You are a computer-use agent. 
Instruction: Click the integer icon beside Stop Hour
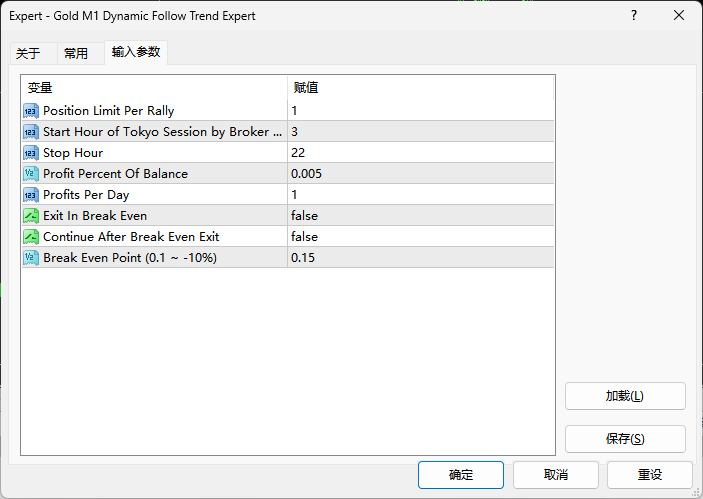pos(31,153)
